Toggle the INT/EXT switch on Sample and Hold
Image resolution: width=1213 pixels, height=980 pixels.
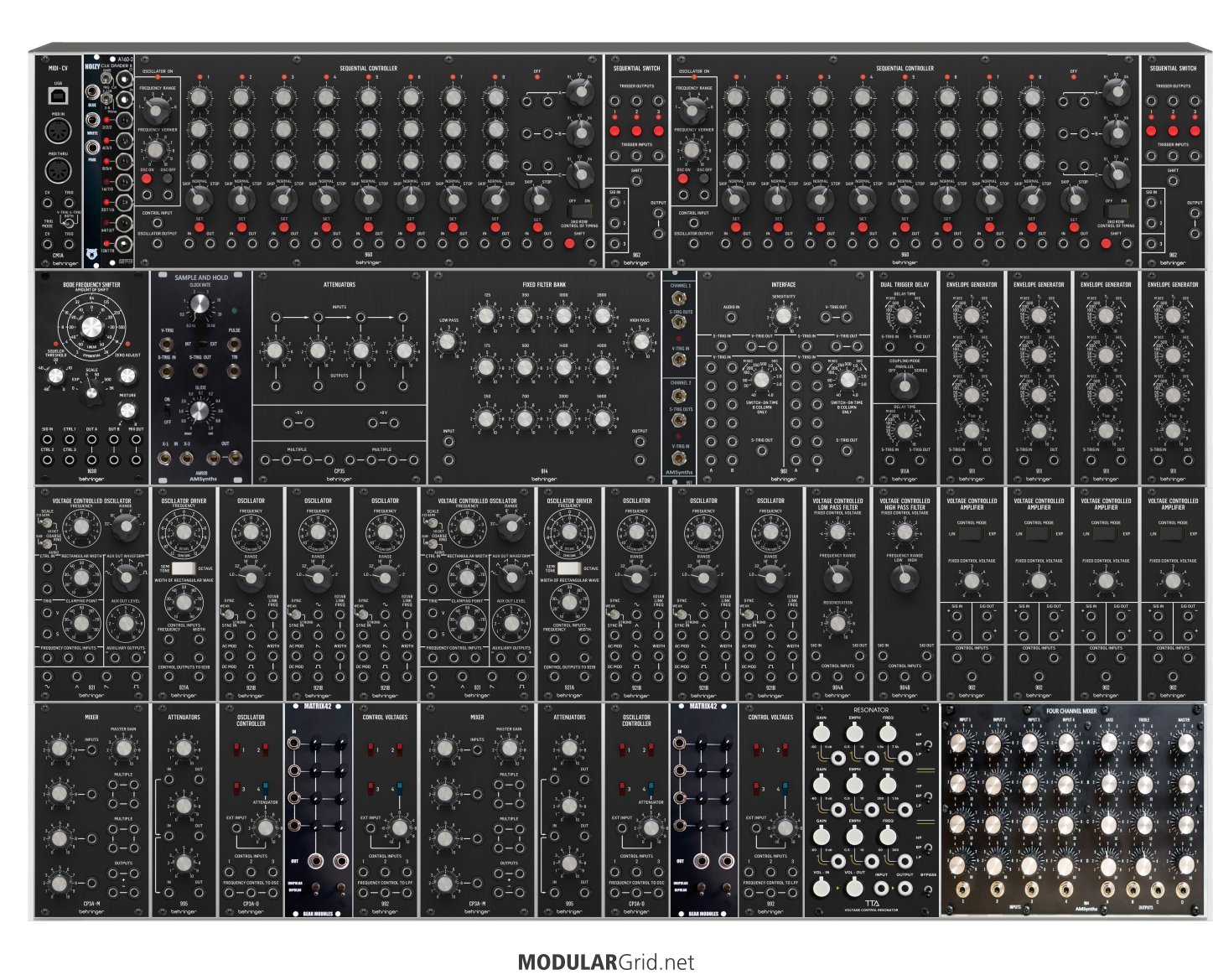(x=200, y=344)
